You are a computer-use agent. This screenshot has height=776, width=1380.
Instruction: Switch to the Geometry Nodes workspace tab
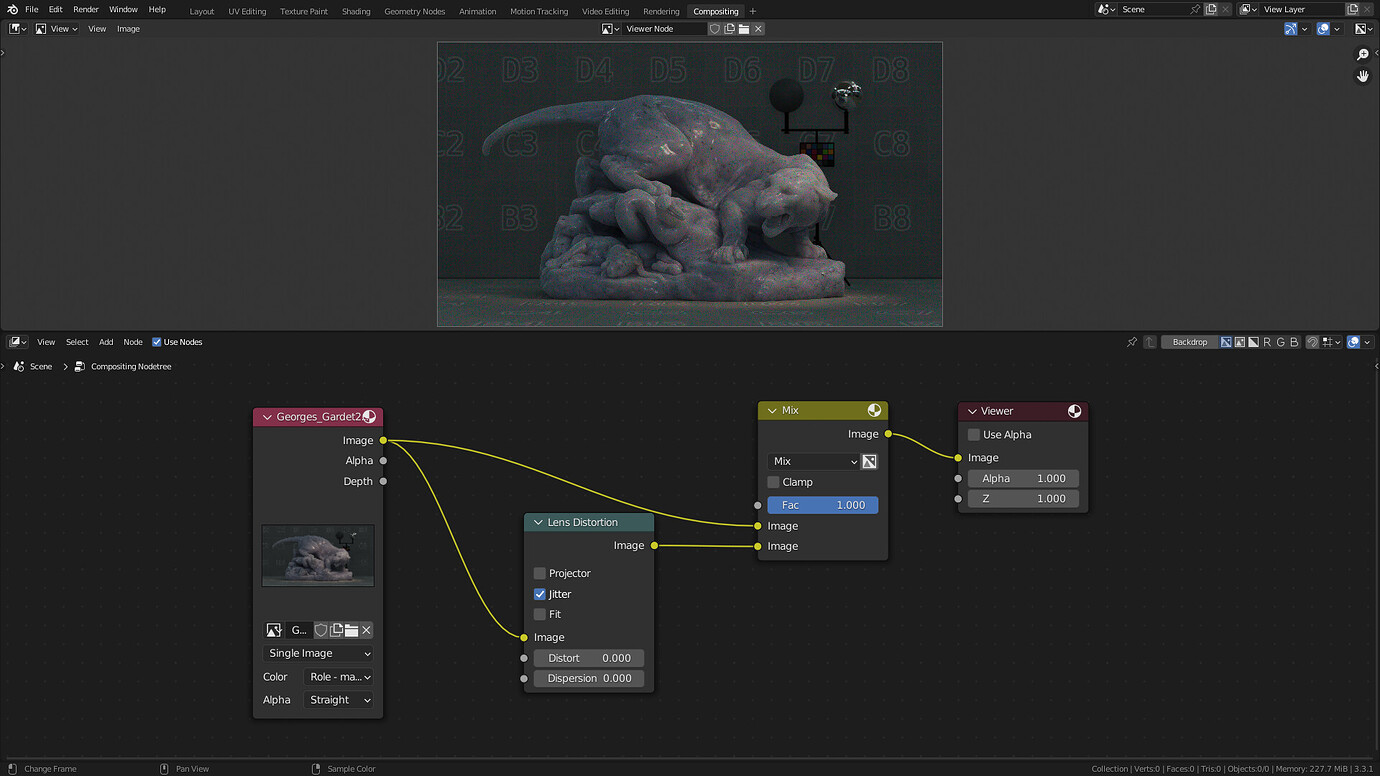tap(414, 11)
